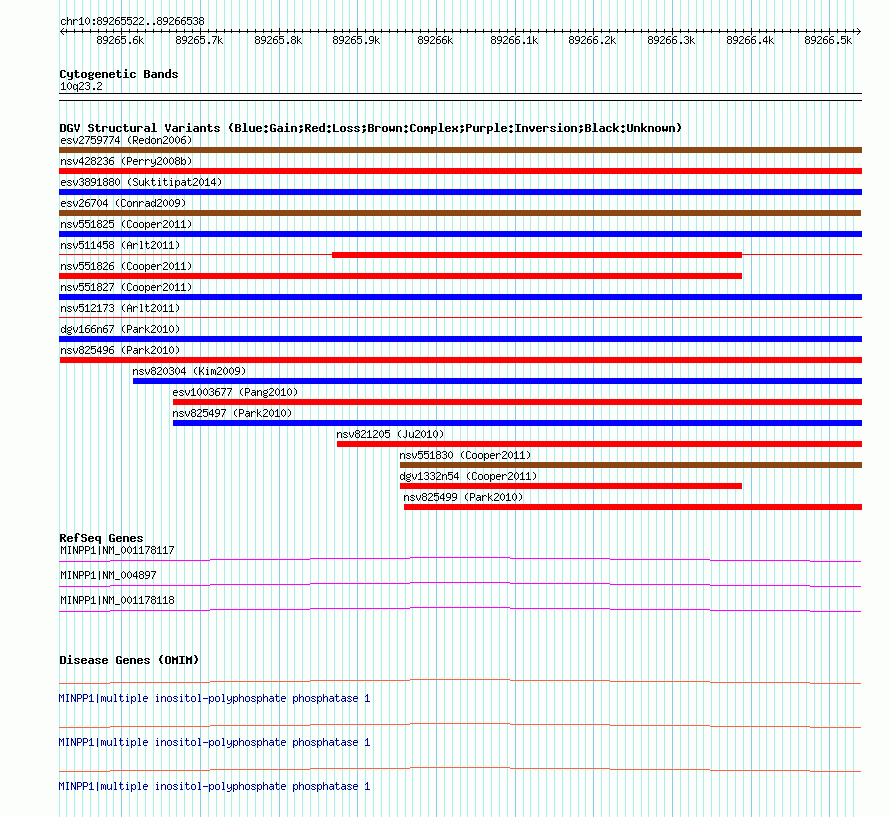Viewport: 890px width, 817px height.
Task: Select the red dgv1332n54 loss bar
Action: pos(571,486)
